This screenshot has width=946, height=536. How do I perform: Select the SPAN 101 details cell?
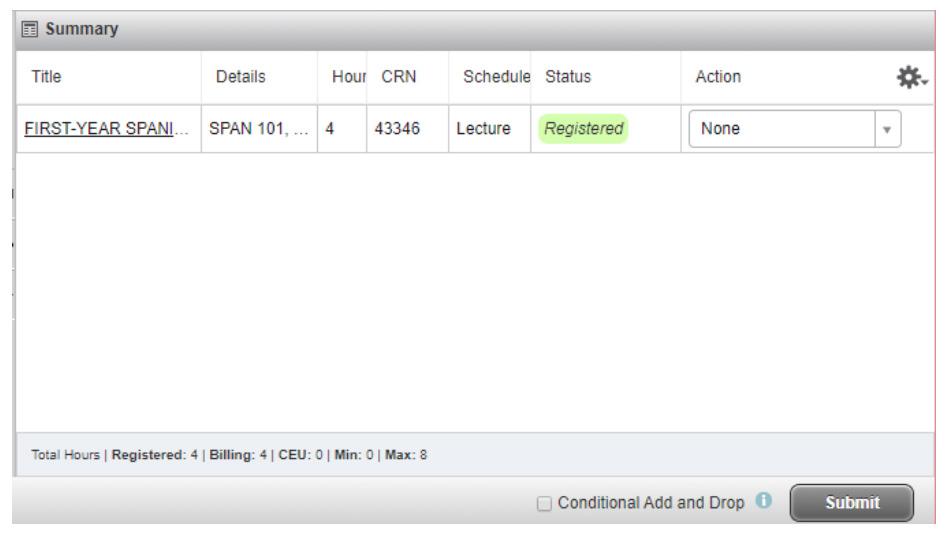(259, 129)
